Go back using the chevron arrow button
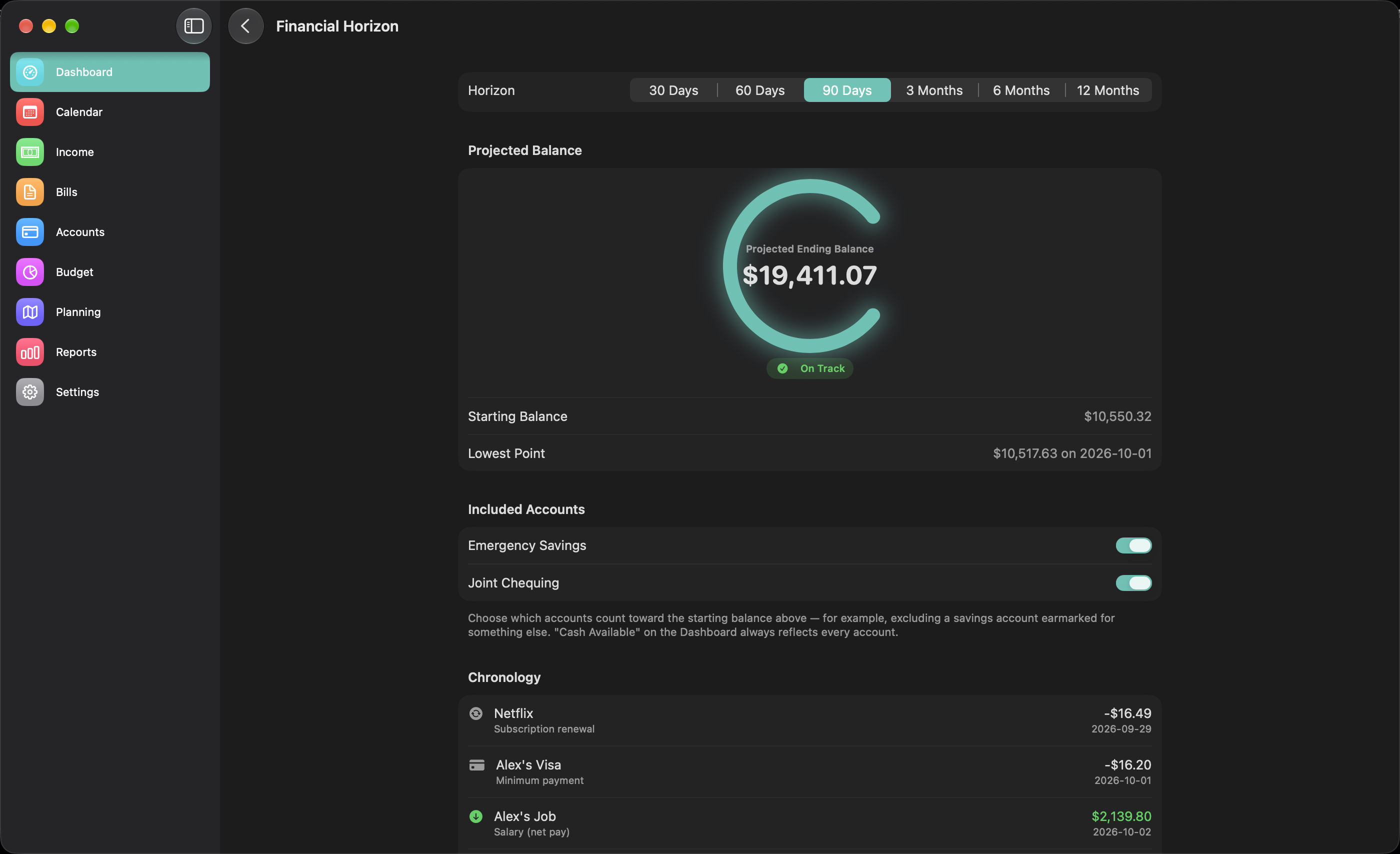Image resolution: width=1400 pixels, height=854 pixels. [245, 26]
